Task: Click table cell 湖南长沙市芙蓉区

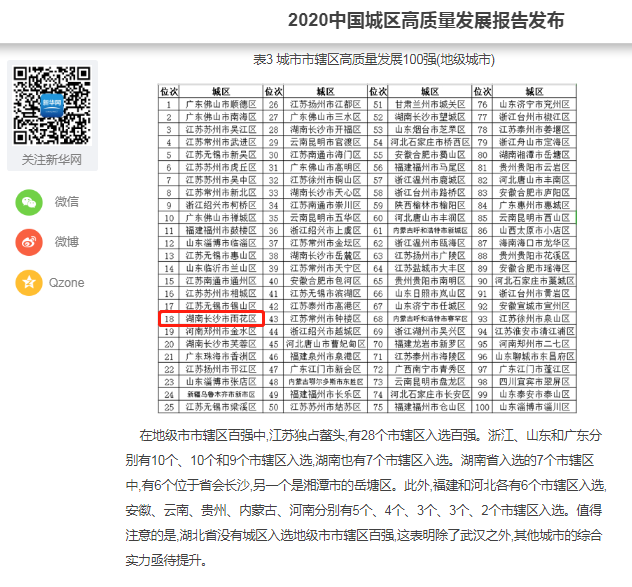Action: click(221, 344)
